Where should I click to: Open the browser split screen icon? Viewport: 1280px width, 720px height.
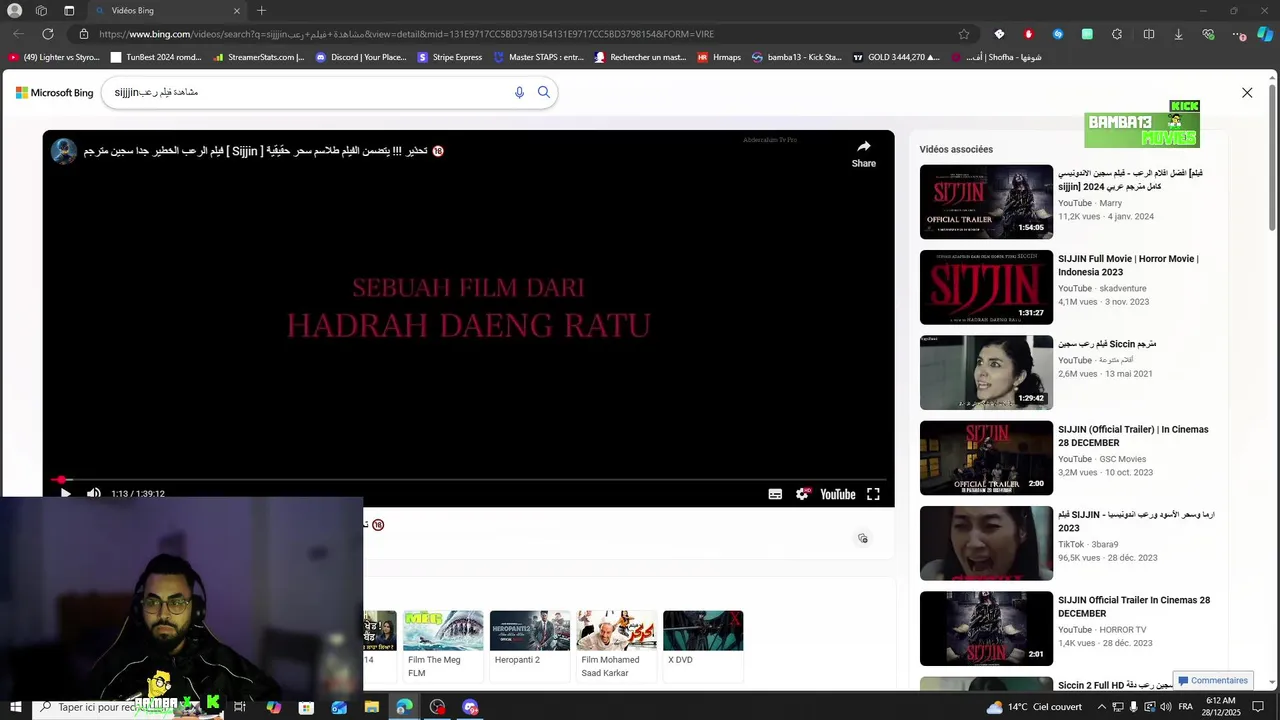[1149, 34]
